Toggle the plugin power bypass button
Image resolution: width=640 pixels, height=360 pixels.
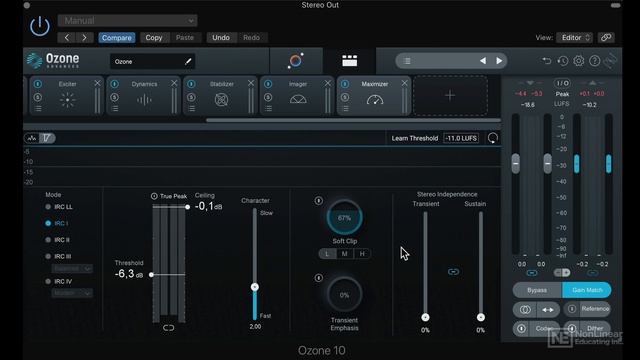pyautogui.click(x=40, y=27)
